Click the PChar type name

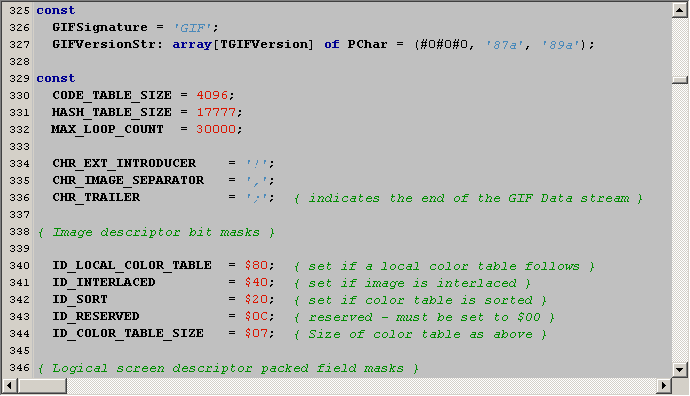coord(367,44)
